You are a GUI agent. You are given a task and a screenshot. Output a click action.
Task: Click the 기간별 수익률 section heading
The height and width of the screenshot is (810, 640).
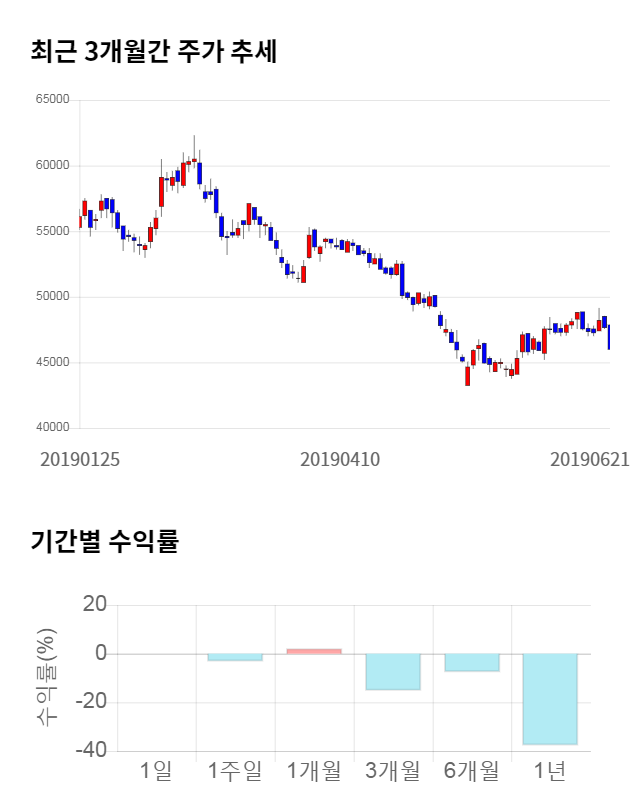click(x=104, y=541)
